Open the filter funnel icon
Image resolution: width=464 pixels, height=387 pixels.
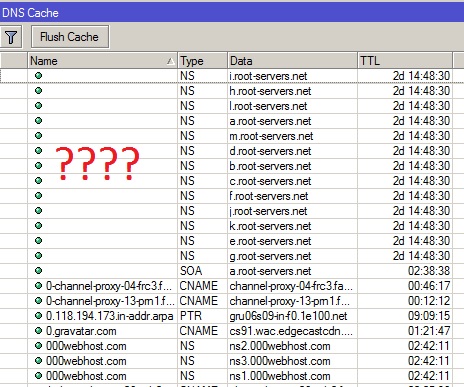point(11,37)
